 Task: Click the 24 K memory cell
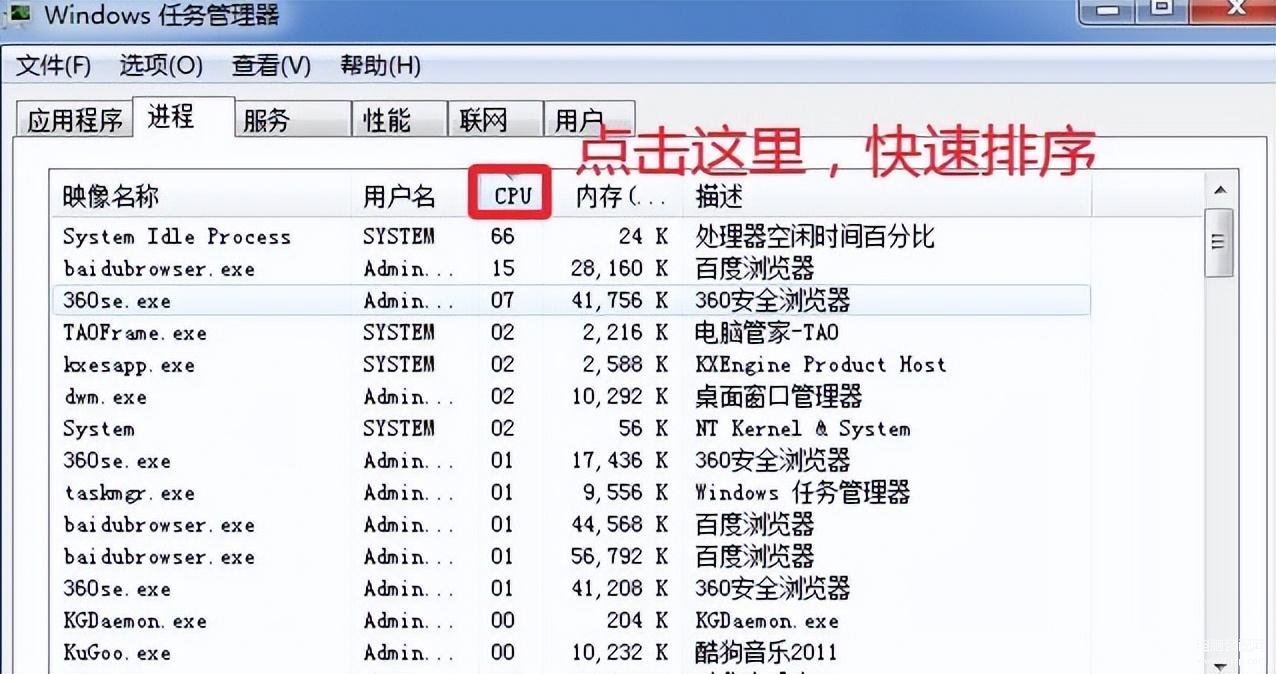pyautogui.click(x=643, y=237)
